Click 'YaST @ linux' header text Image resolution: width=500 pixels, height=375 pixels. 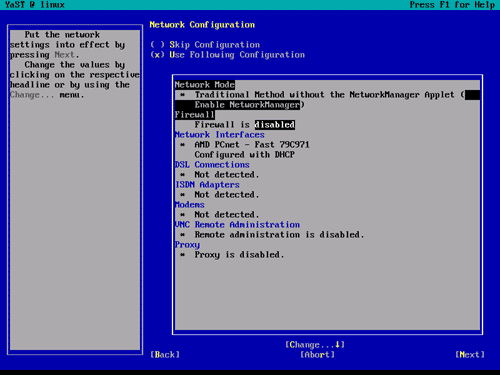(x=35, y=5)
